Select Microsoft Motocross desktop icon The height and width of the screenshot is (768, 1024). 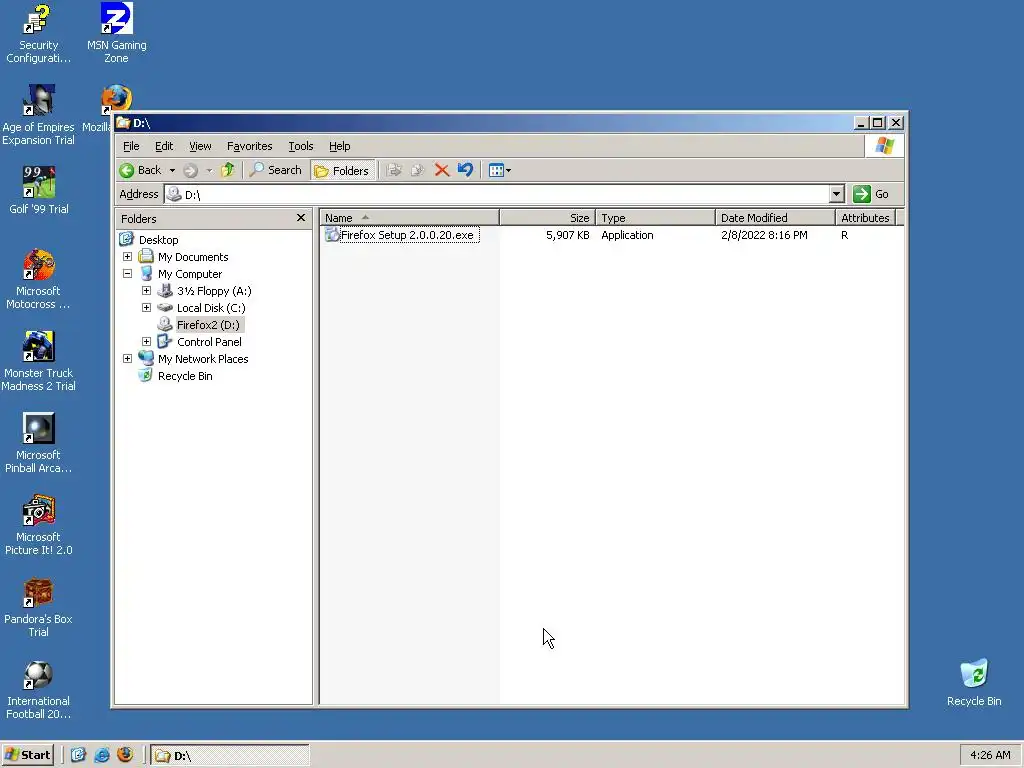click(x=38, y=280)
